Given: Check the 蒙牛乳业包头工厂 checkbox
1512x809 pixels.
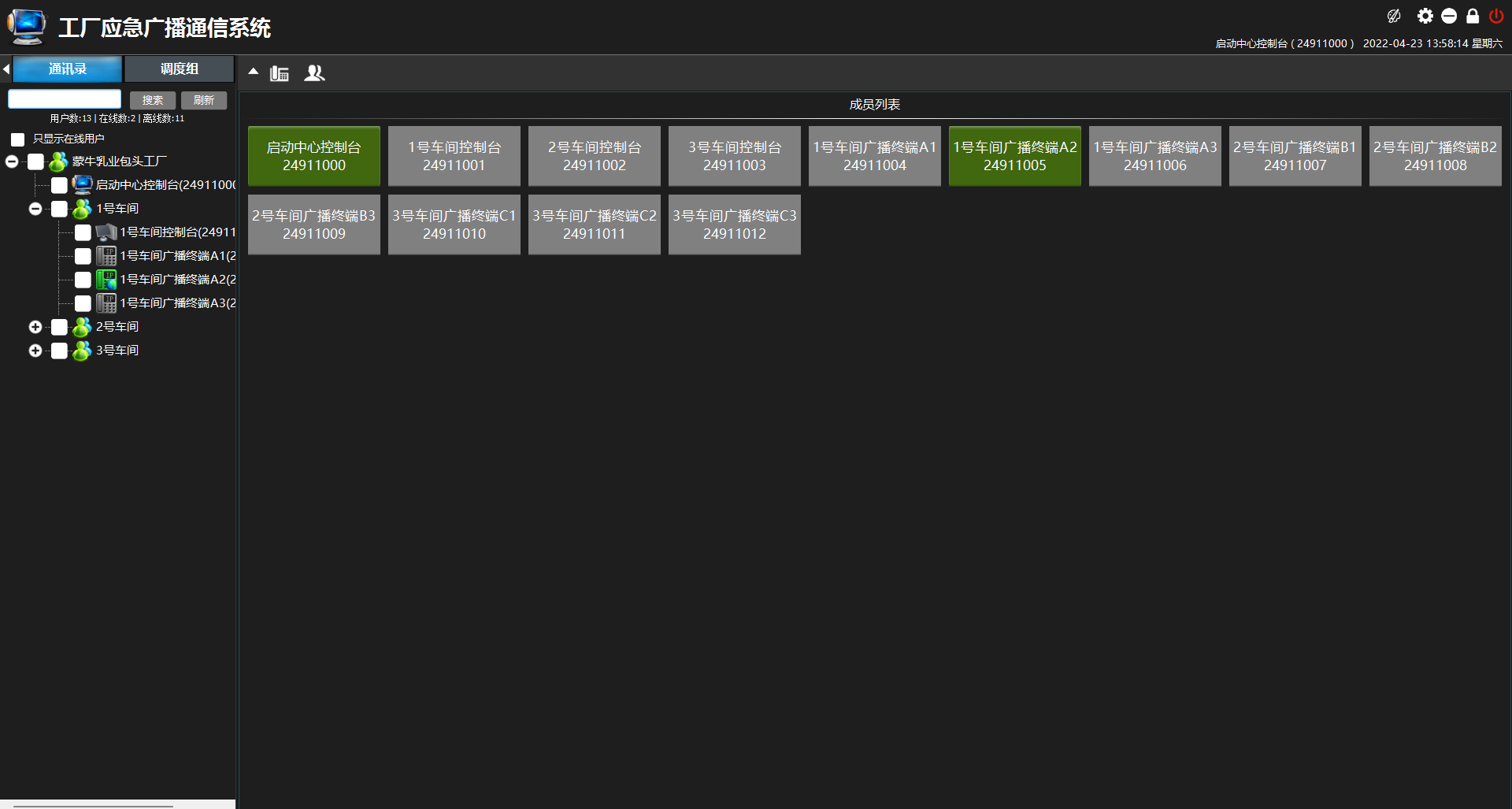Looking at the screenshot, I should pyautogui.click(x=35, y=161).
